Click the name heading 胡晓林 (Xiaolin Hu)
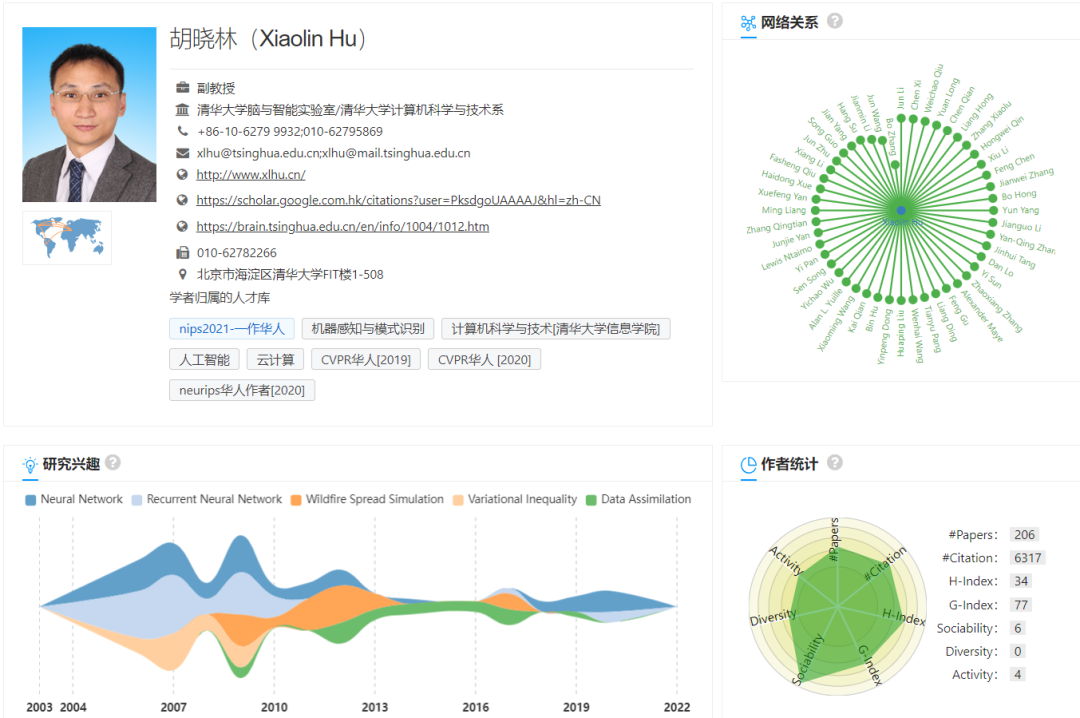 coord(269,39)
